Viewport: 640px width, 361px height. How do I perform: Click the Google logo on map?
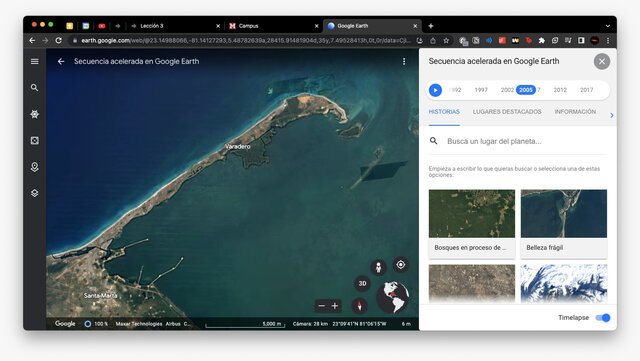65,323
